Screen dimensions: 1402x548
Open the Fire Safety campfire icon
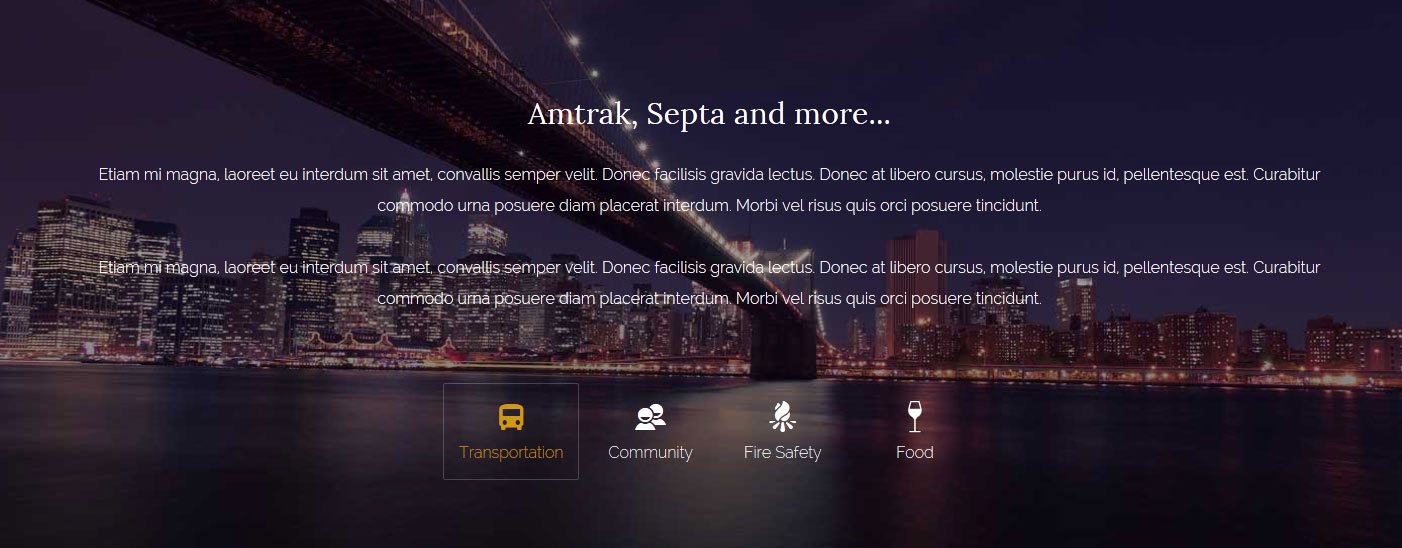click(782, 416)
